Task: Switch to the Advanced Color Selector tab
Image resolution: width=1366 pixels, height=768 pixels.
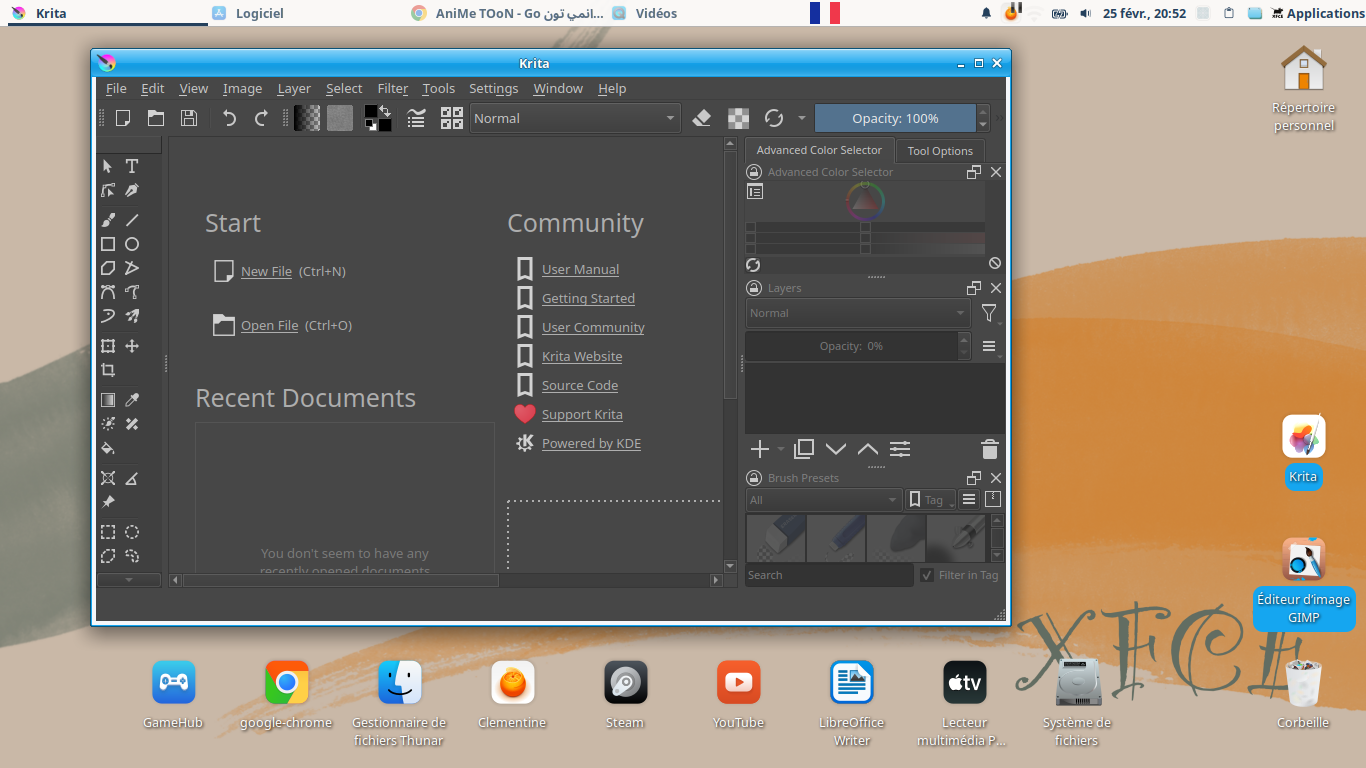Action: pos(819,150)
